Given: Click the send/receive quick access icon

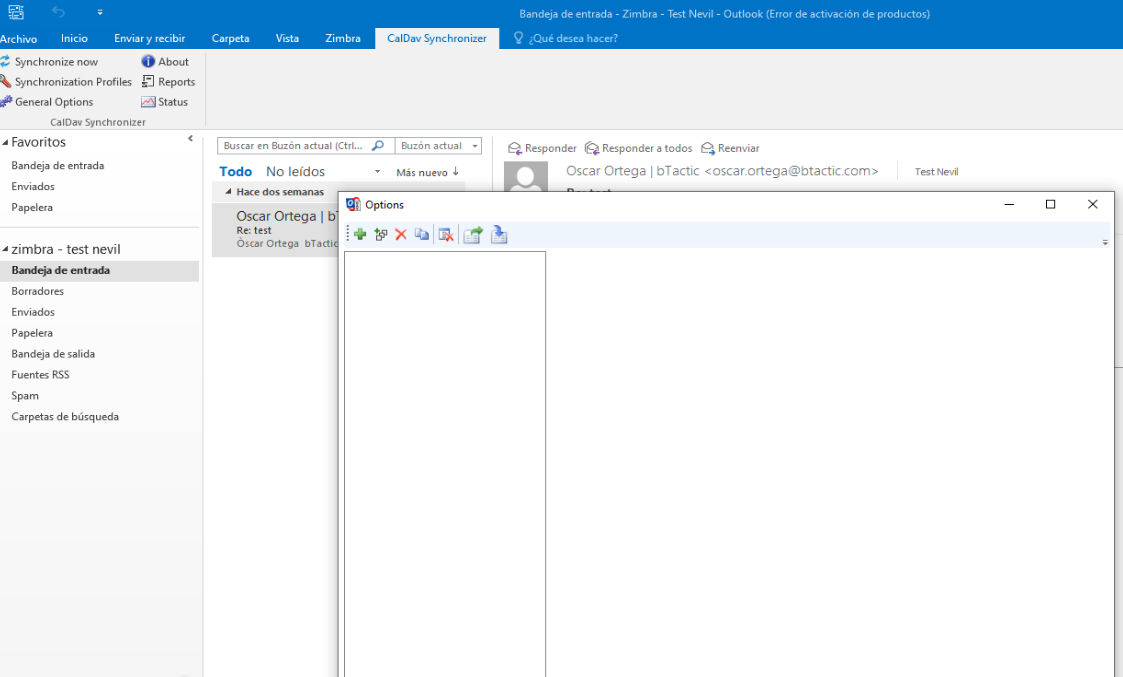Looking at the screenshot, I should pyautogui.click(x=16, y=12).
